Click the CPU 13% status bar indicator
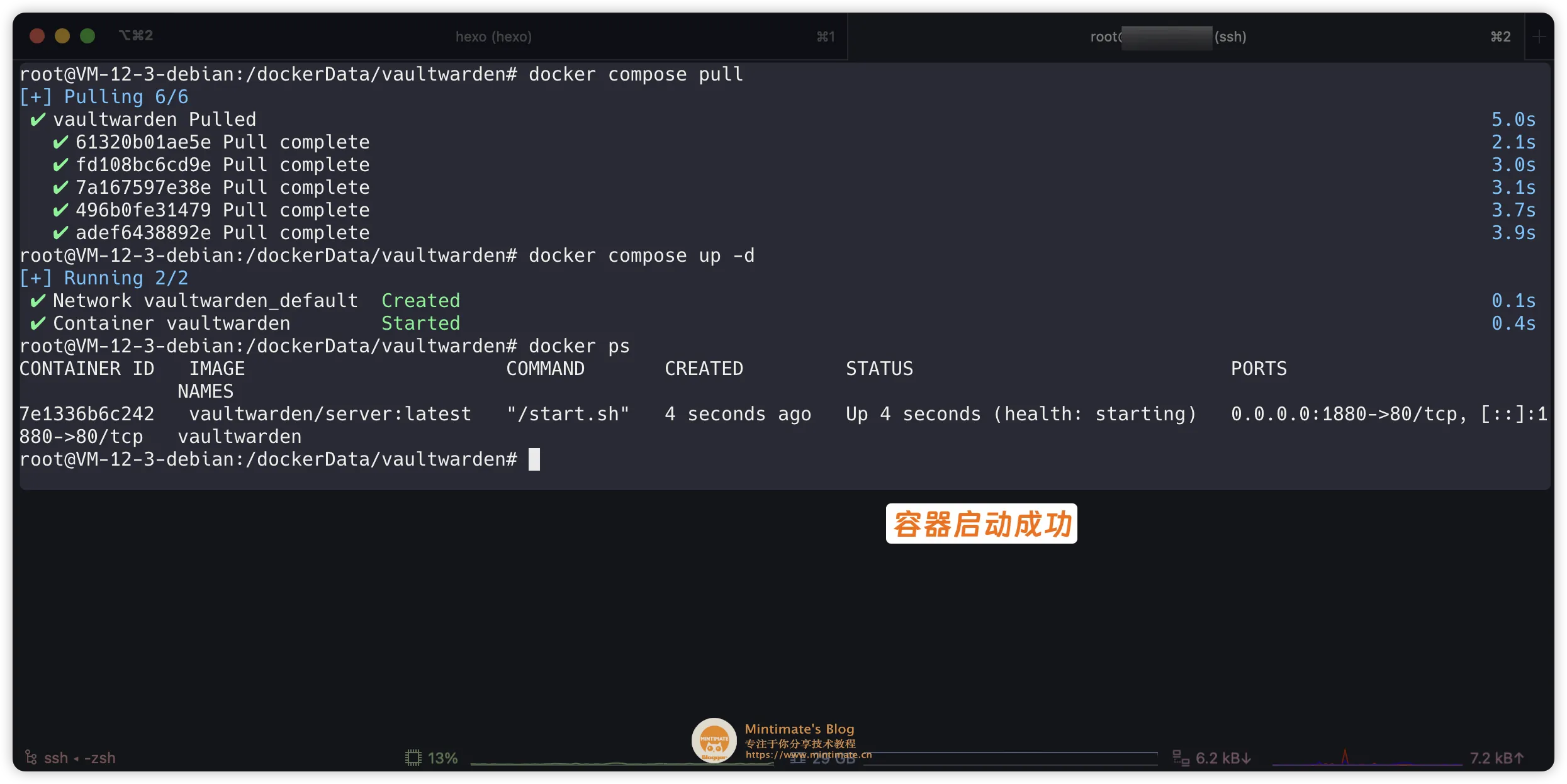The width and height of the screenshot is (1567, 784). coord(432,758)
